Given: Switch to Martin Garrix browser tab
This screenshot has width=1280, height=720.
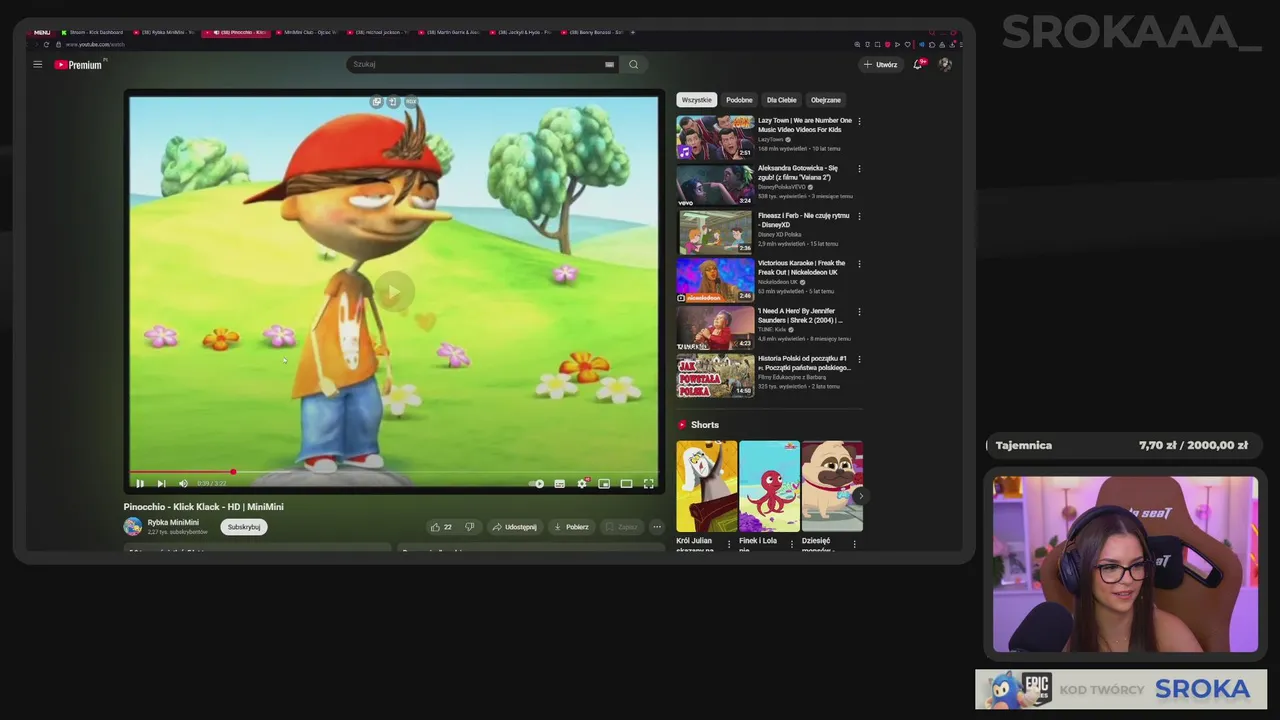Looking at the screenshot, I should pos(450,32).
